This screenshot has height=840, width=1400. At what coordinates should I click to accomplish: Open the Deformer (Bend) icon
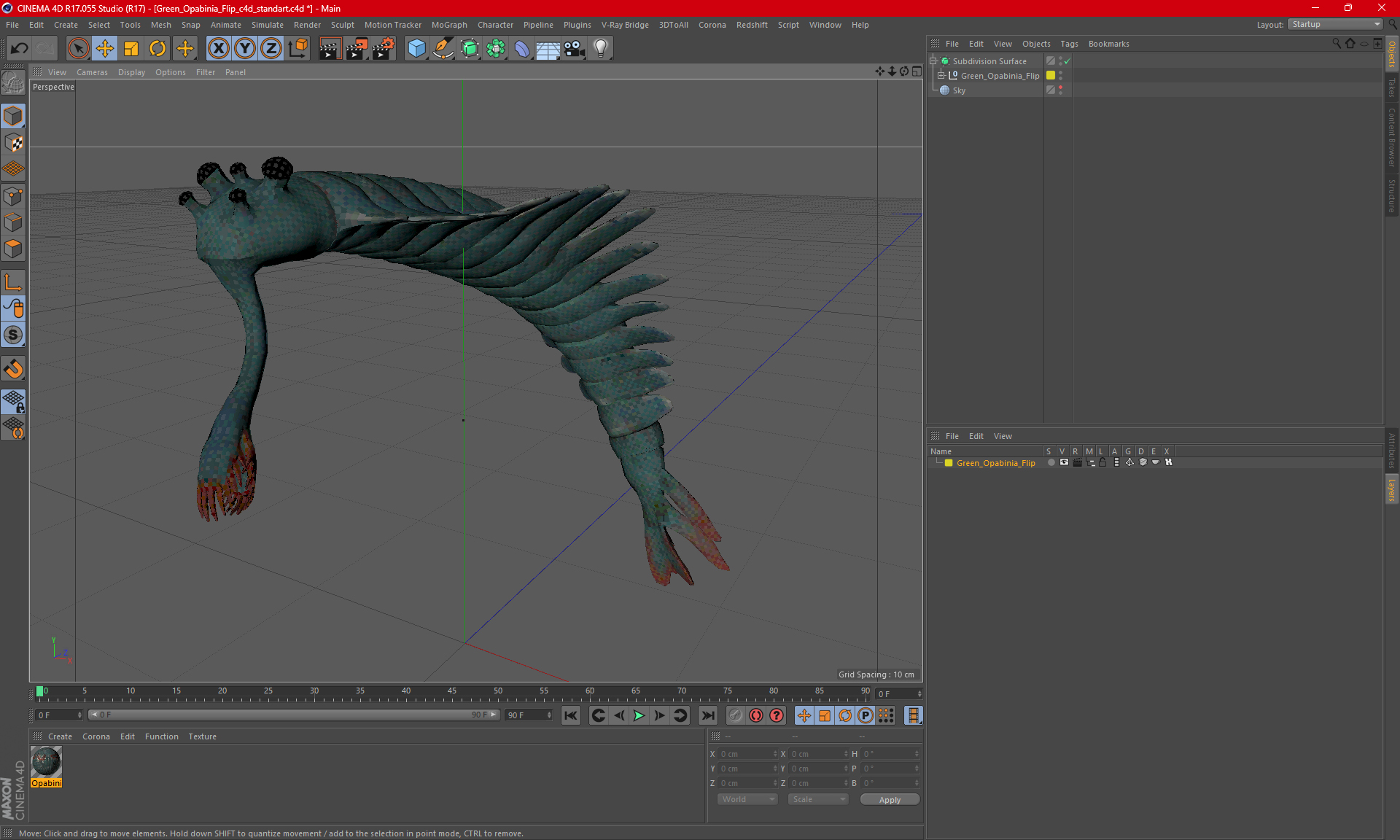[522, 49]
